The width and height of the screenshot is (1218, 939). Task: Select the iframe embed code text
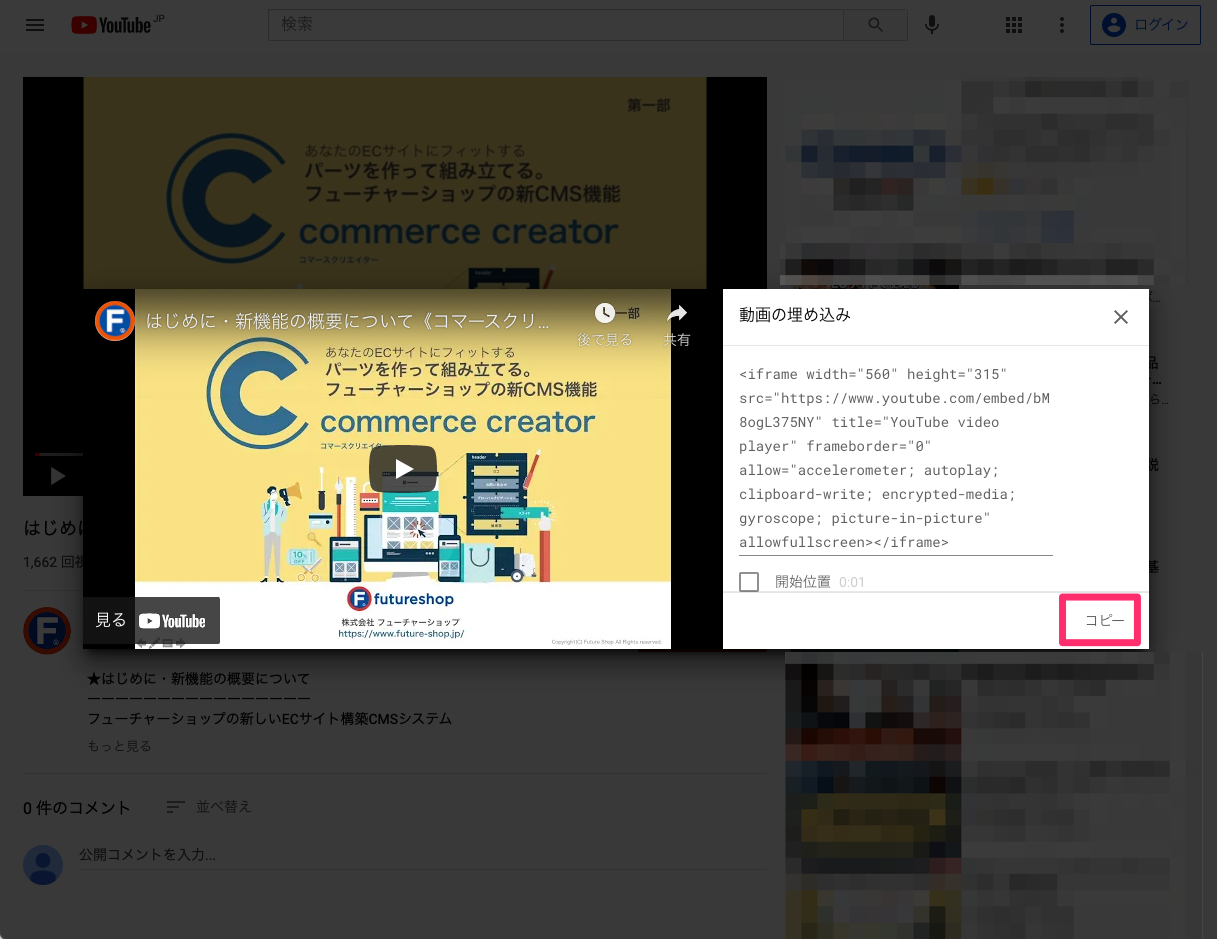point(896,458)
